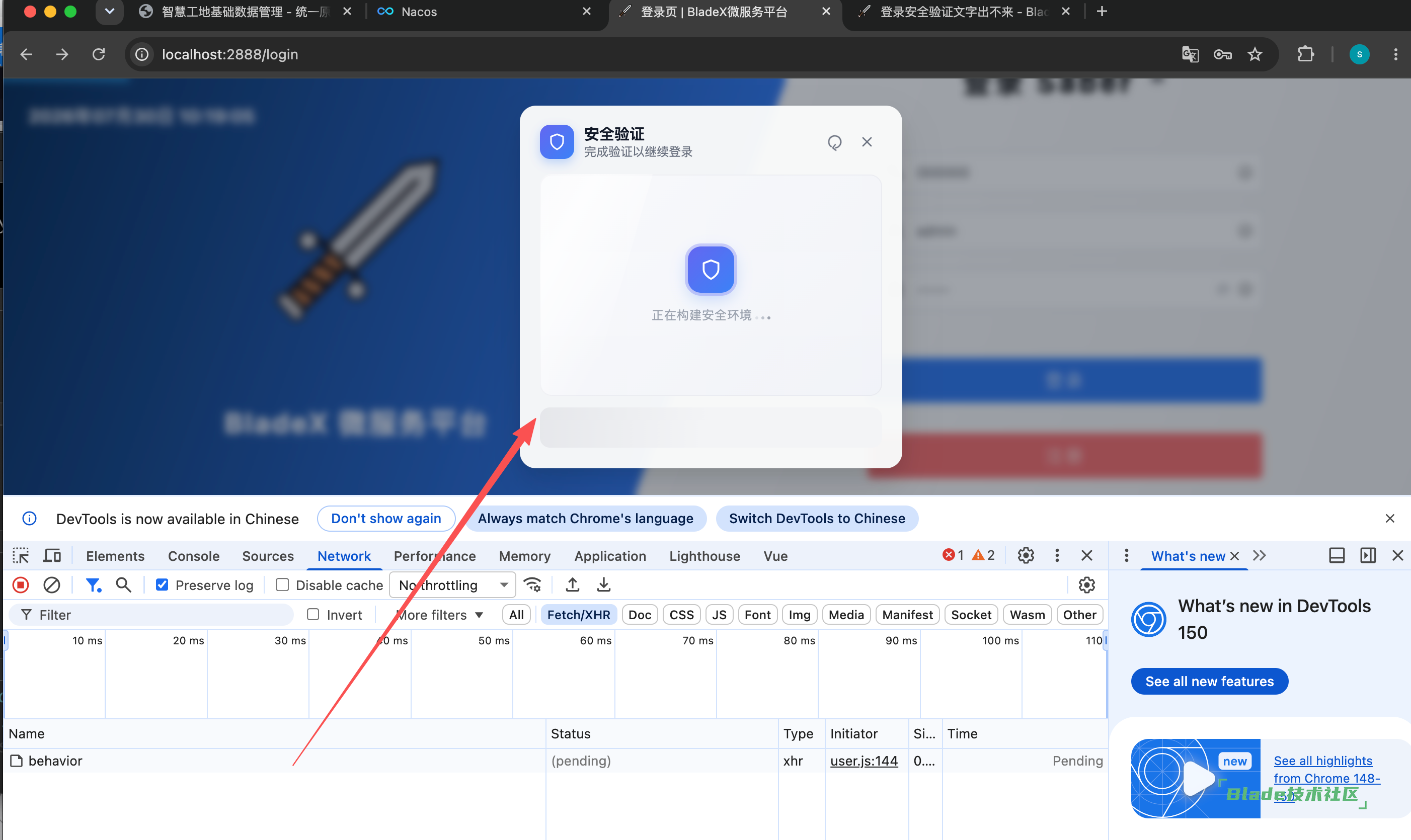Click Switch DevTools to Chinese

817,519
